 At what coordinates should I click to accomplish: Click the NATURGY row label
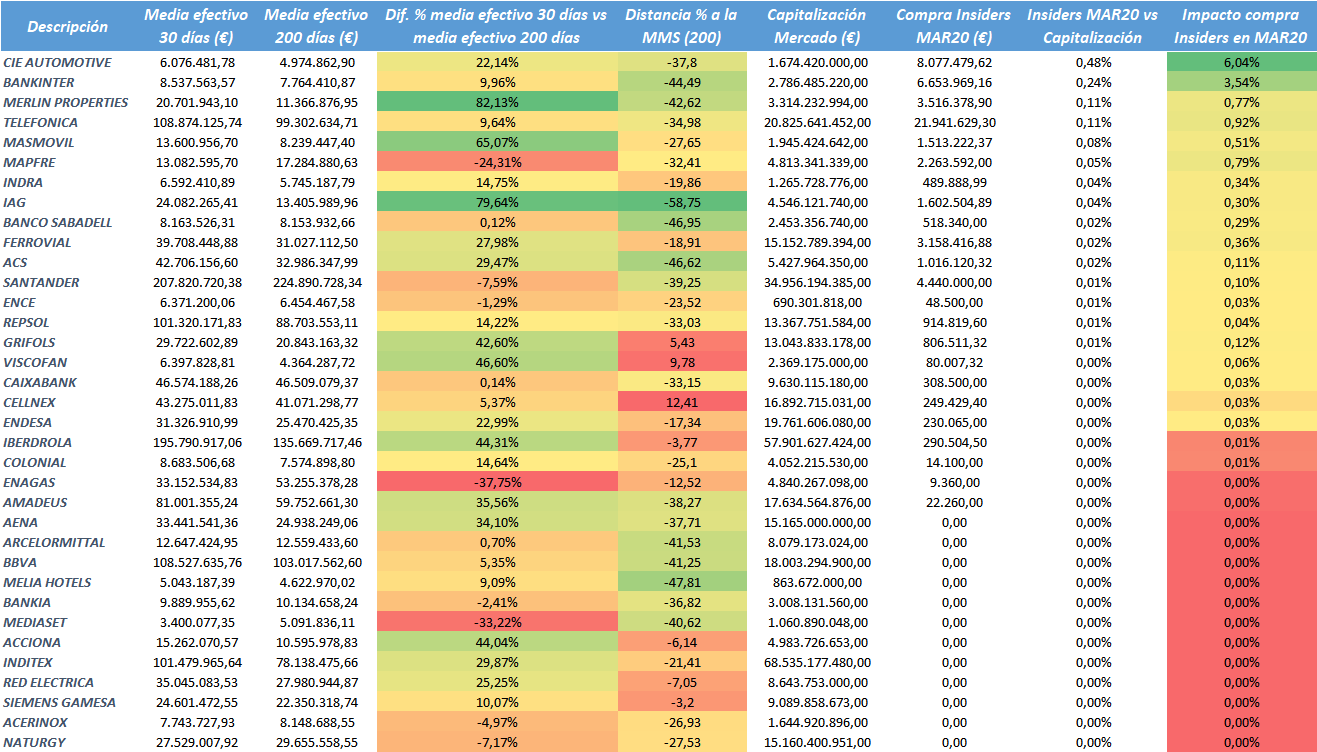(34, 742)
